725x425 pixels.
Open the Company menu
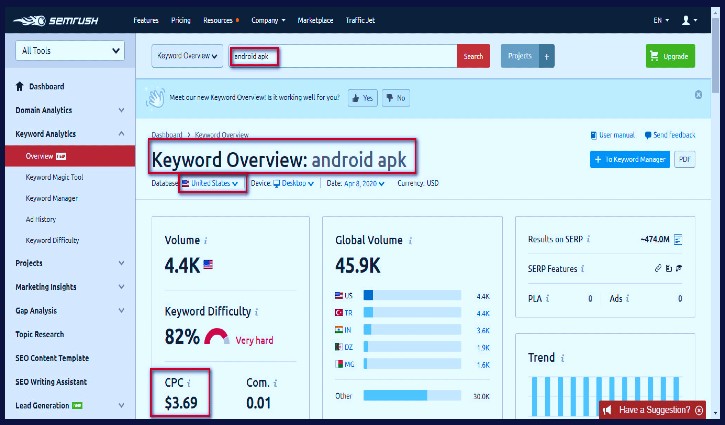268,20
